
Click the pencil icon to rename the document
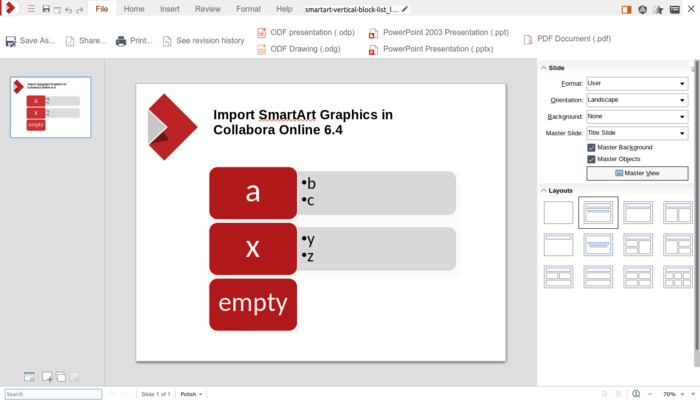[405, 9]
